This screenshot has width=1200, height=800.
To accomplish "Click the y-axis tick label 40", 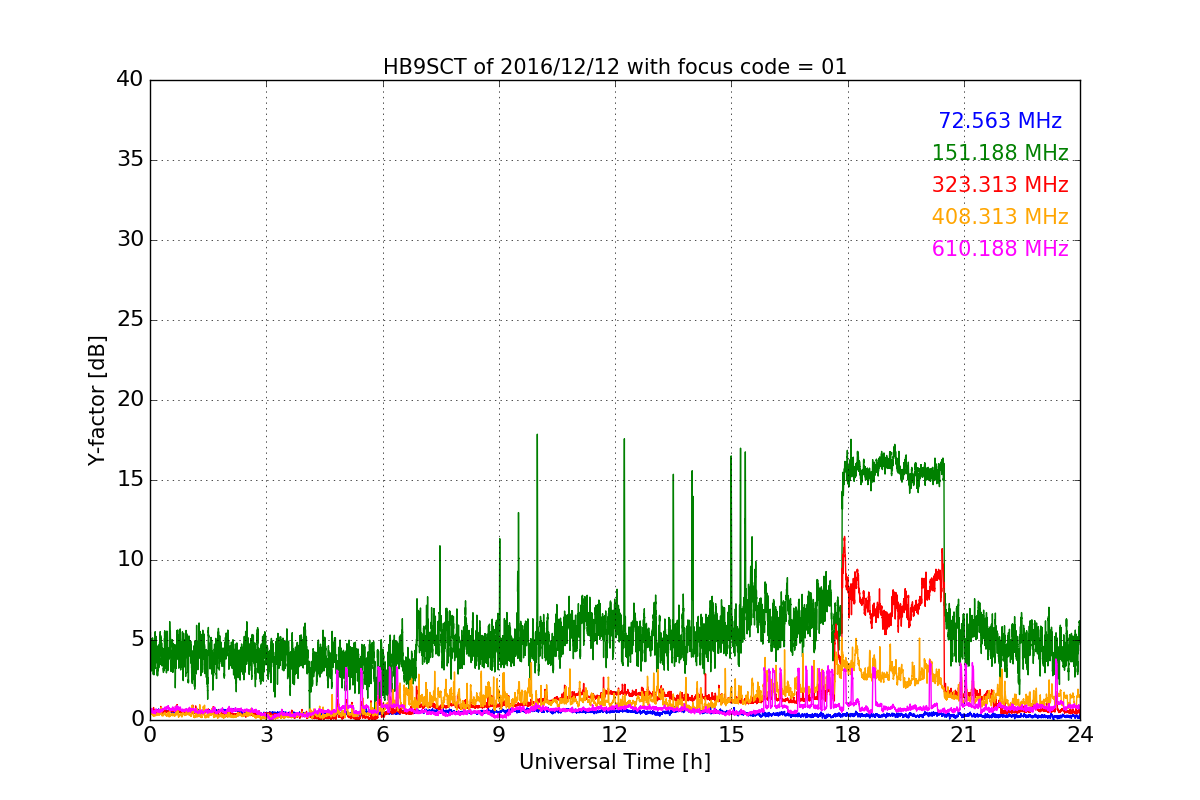I will pyautogui.click(x=130, y=80).
